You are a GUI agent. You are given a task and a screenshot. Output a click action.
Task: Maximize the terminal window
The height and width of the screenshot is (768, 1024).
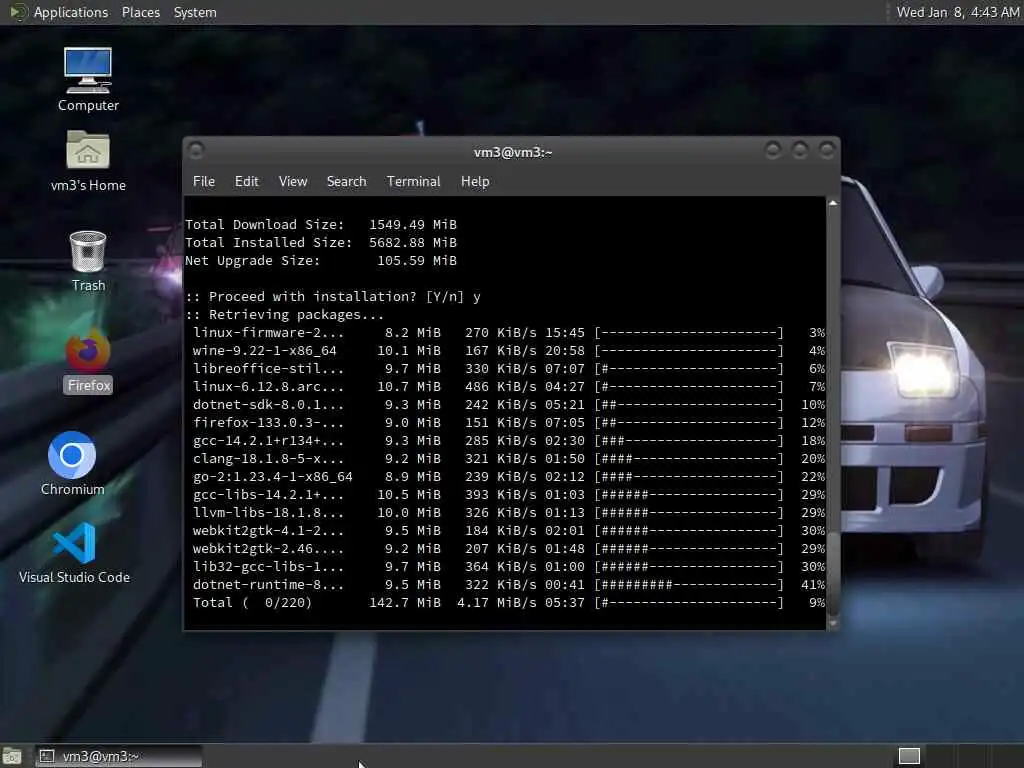pos(800,151)
